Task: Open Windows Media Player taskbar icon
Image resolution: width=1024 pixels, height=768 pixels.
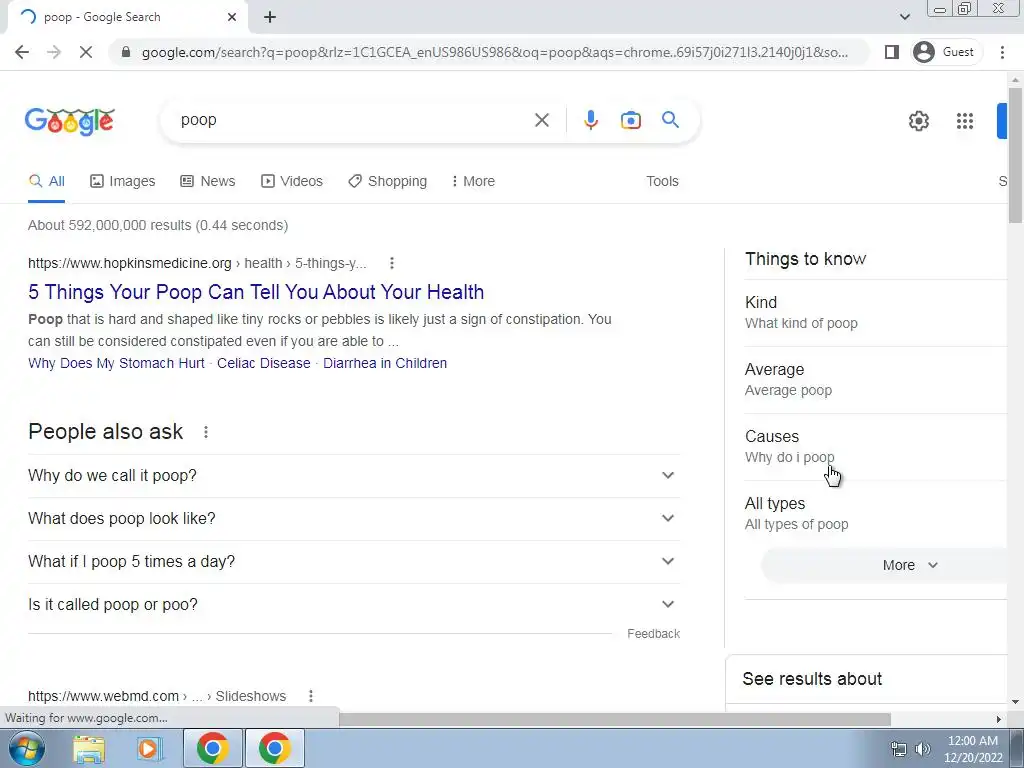Action: point(150,748)
